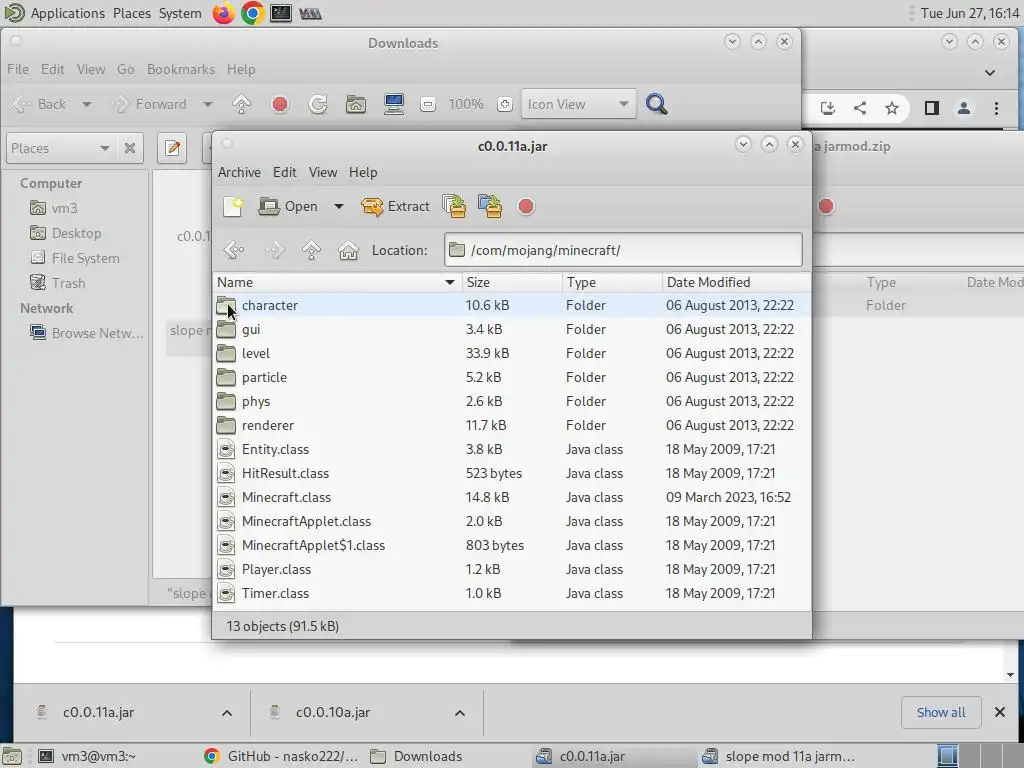Click the new archive icon in c0.0.11a.jar toolbar
The width and height of the screenshot is (1024, 768).
(232, 206)
